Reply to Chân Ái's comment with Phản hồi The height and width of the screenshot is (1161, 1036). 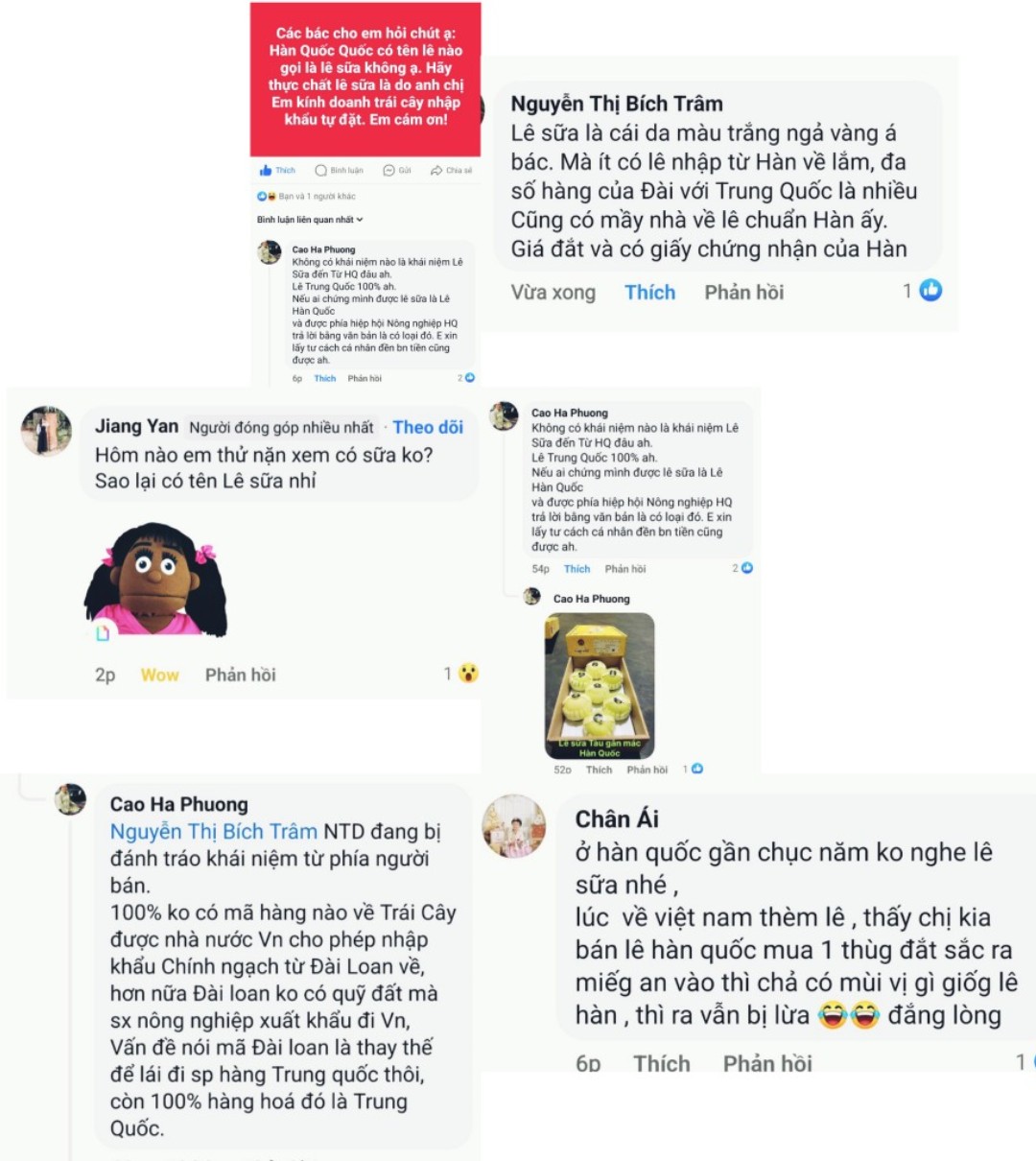click(767, 1063)
